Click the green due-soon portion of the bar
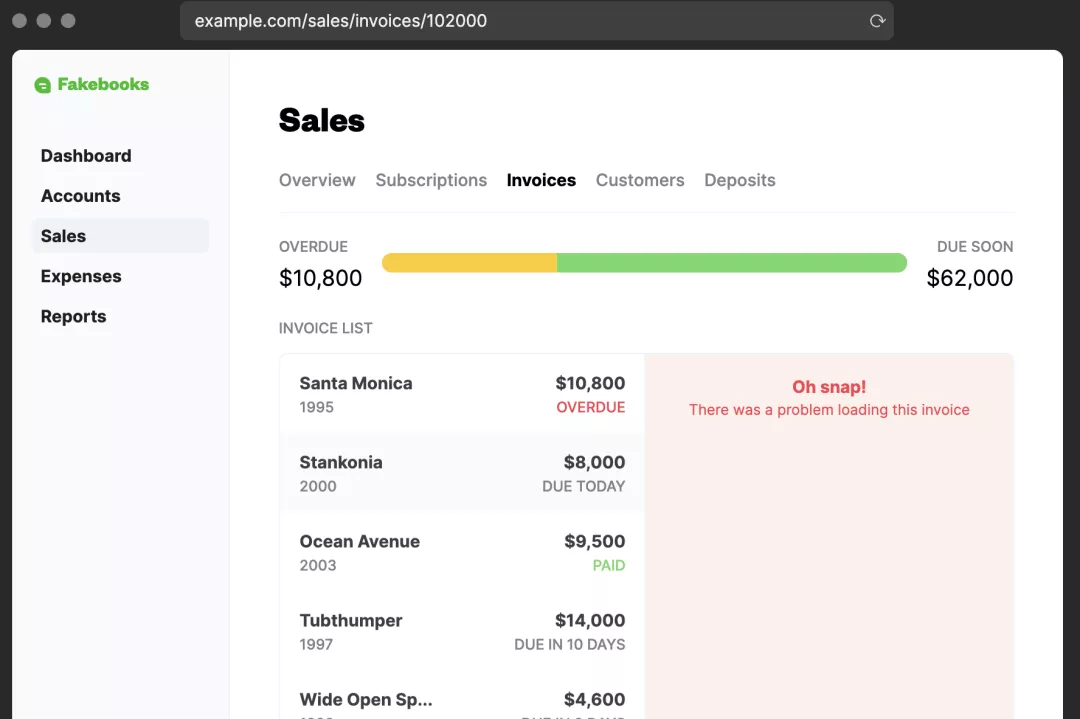1080x719 pixels. [x=731, y=262]
